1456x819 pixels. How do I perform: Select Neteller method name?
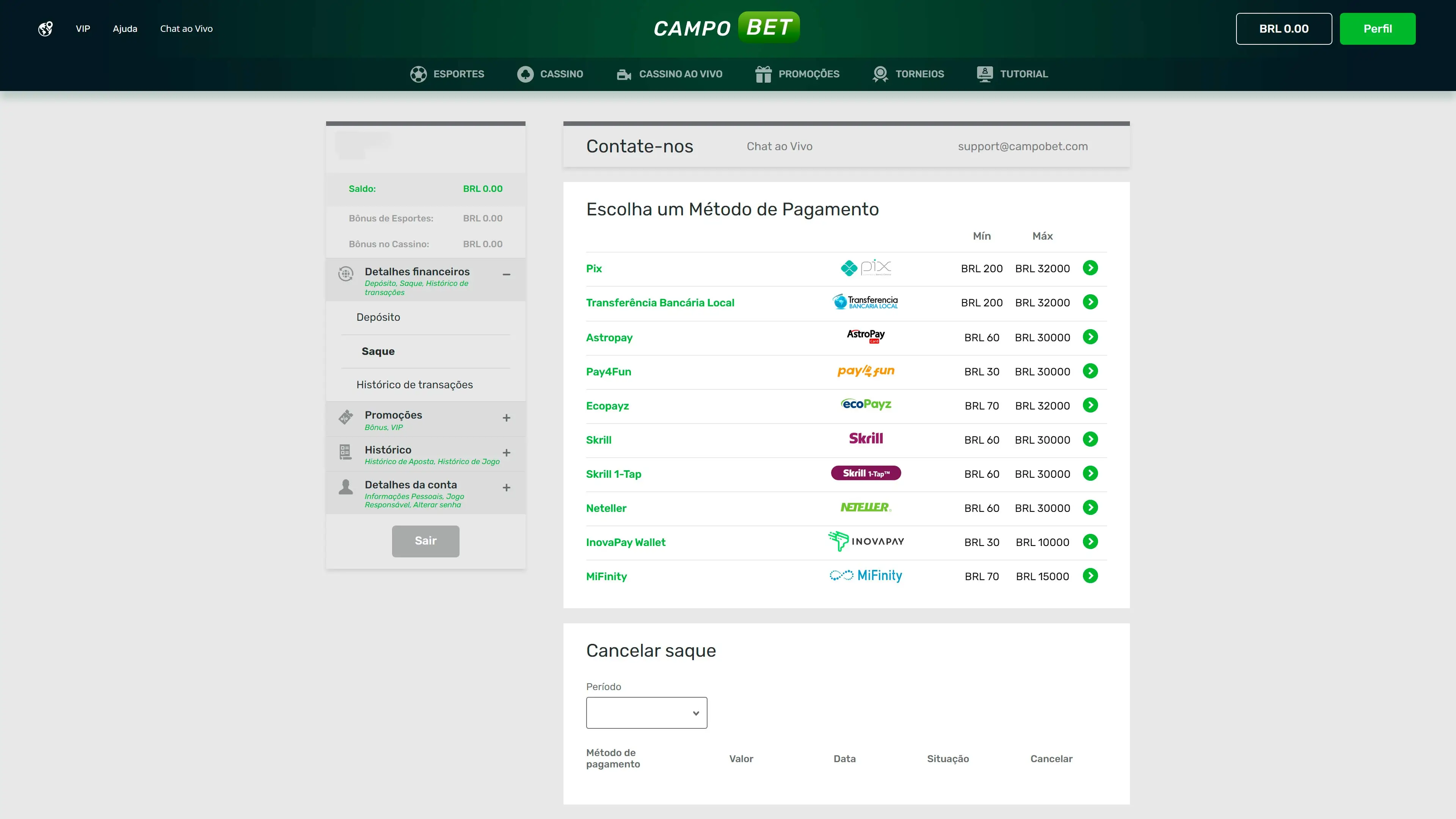pyautogui.click(x=607, y=508)
